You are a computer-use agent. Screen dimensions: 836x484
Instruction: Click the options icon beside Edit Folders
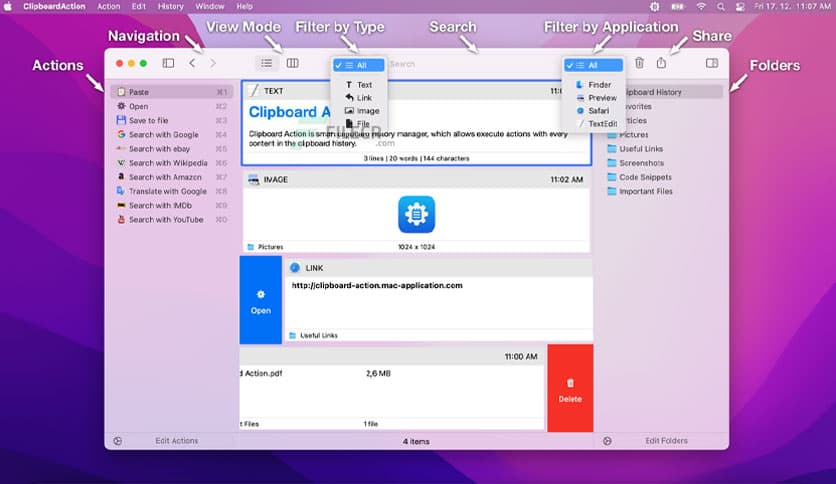pos(607,441)
